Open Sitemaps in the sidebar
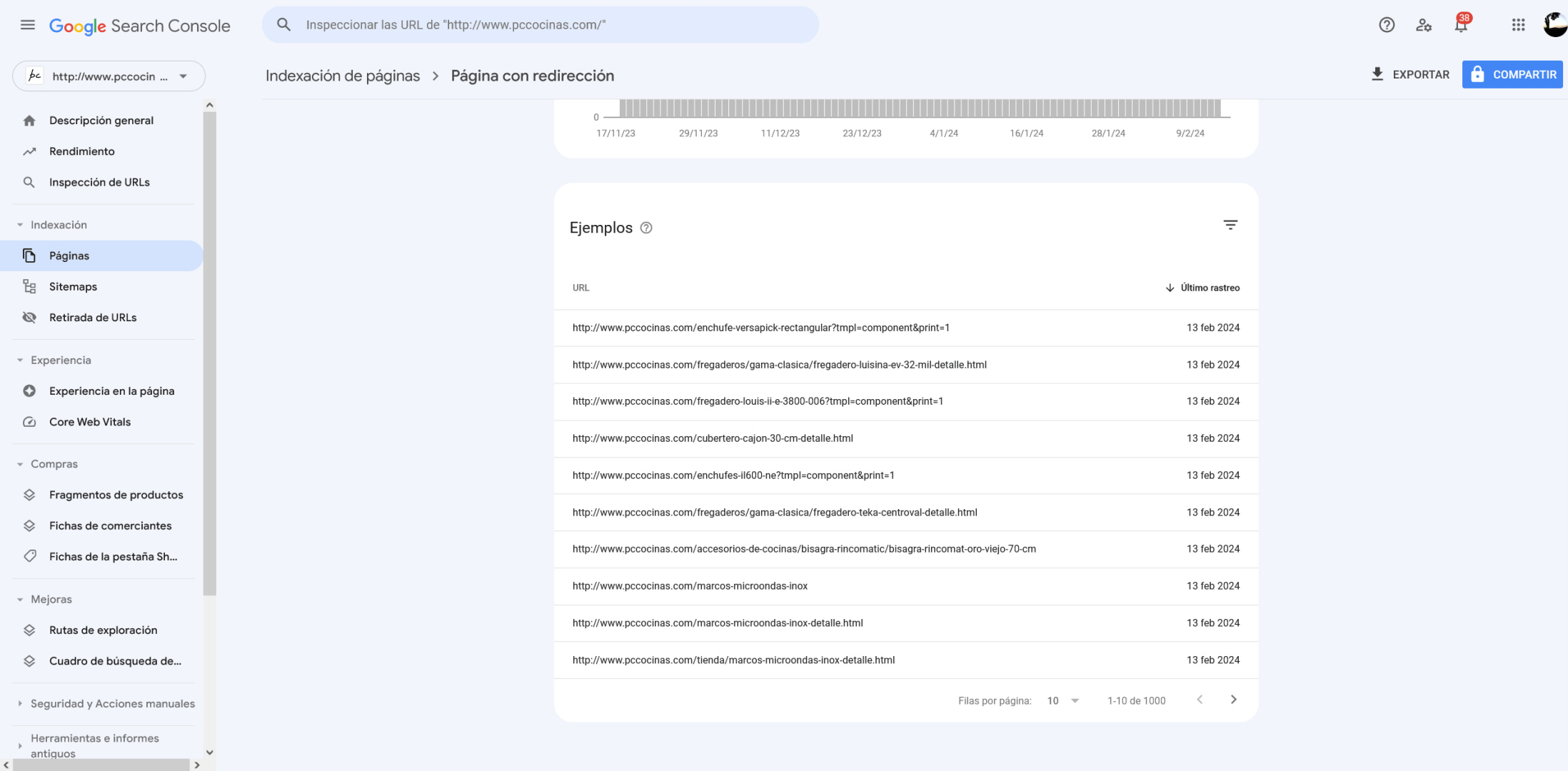Viewport: 1568px width, 771px height. 101,286
